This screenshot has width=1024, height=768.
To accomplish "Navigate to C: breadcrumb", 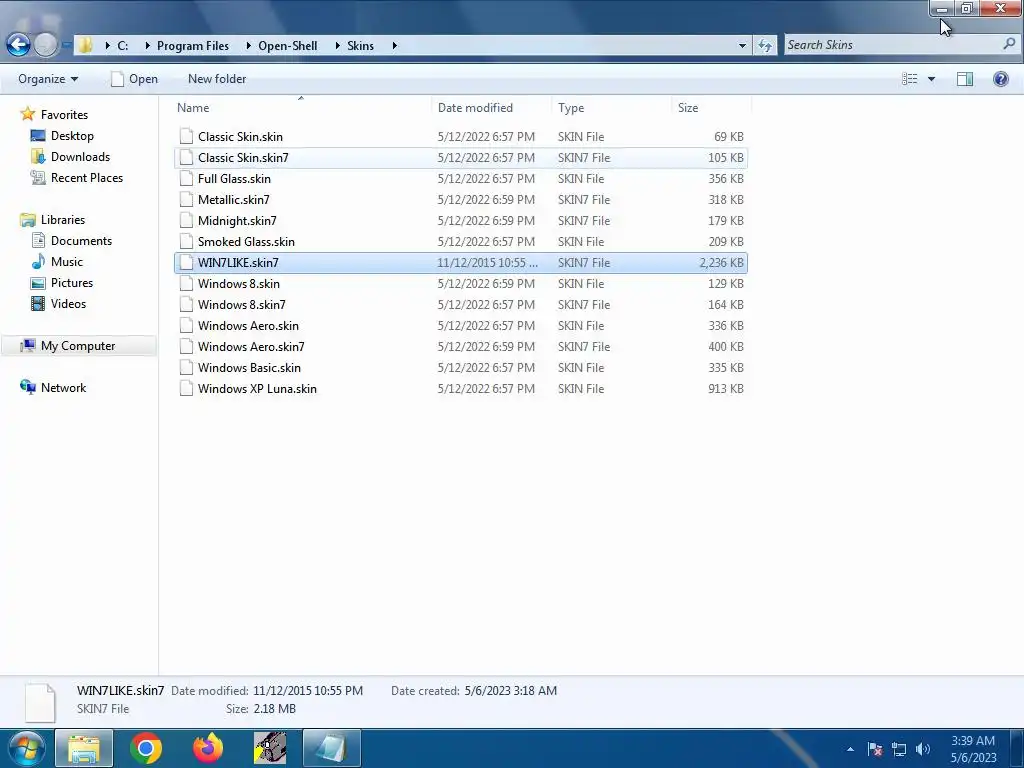I will 123,46.
